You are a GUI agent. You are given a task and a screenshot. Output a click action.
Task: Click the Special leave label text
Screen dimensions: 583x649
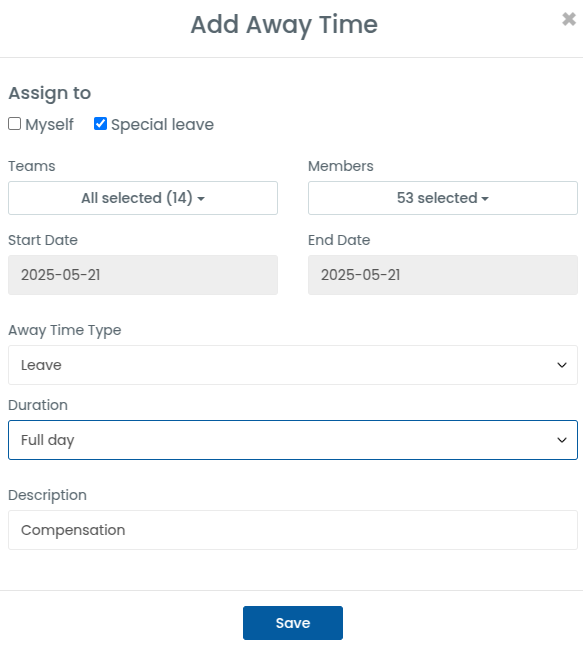tap(162, 125)
